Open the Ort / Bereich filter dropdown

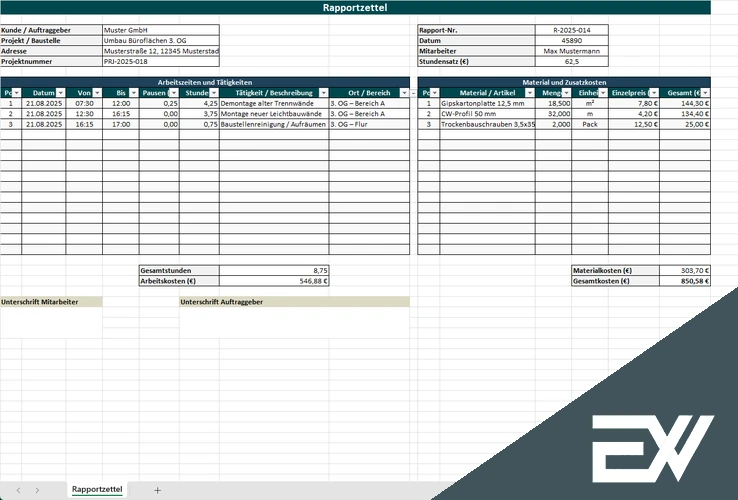404,93
